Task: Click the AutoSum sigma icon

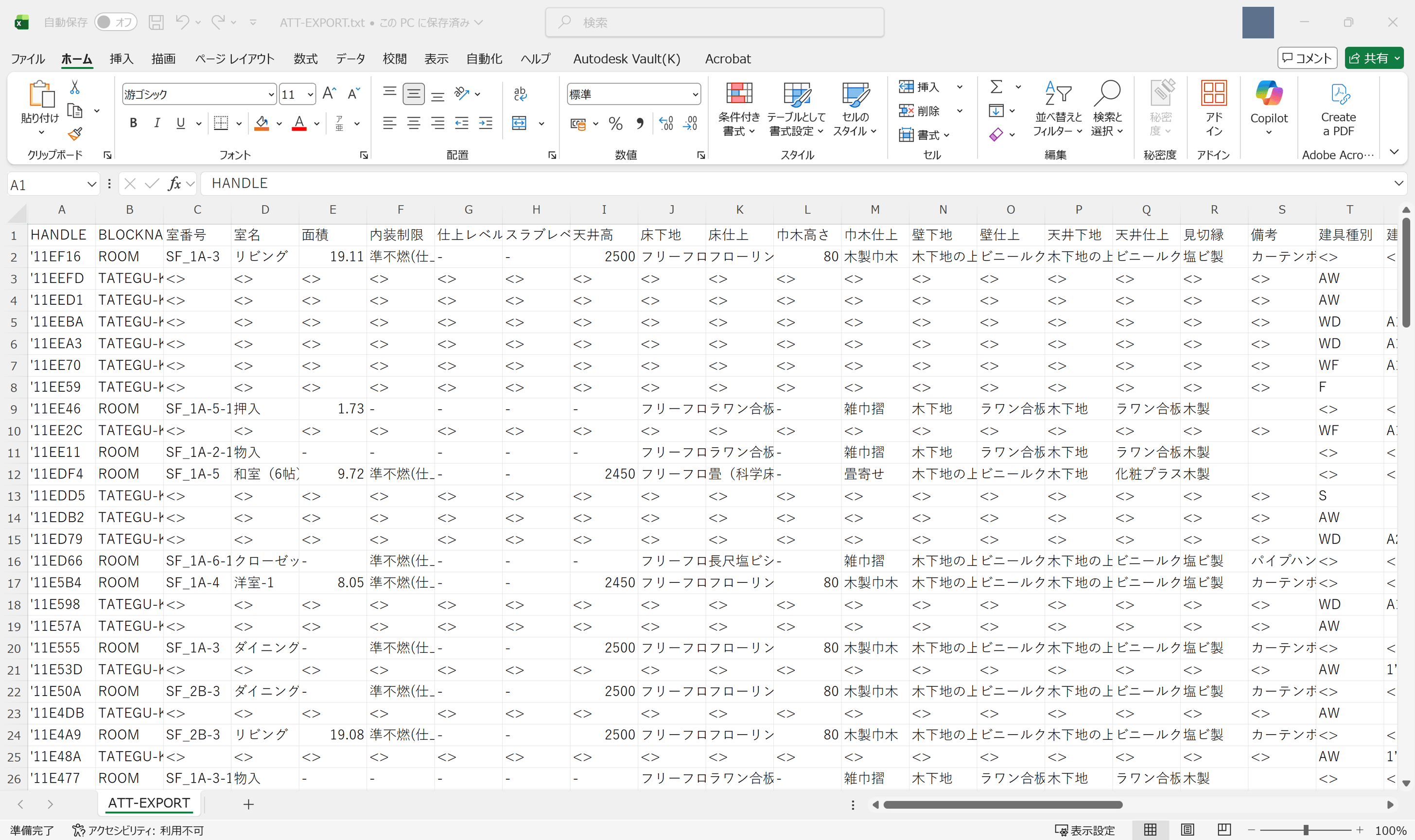Action: pos(996,87)
